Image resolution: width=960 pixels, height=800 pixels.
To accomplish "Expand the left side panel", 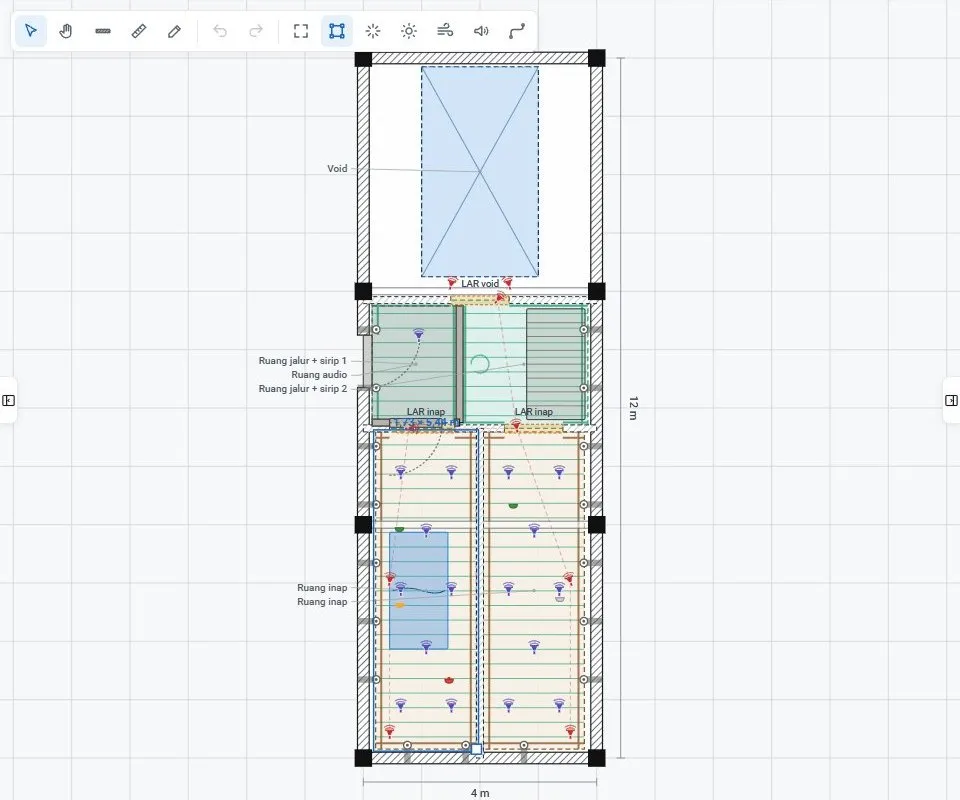I will (9, 400).
